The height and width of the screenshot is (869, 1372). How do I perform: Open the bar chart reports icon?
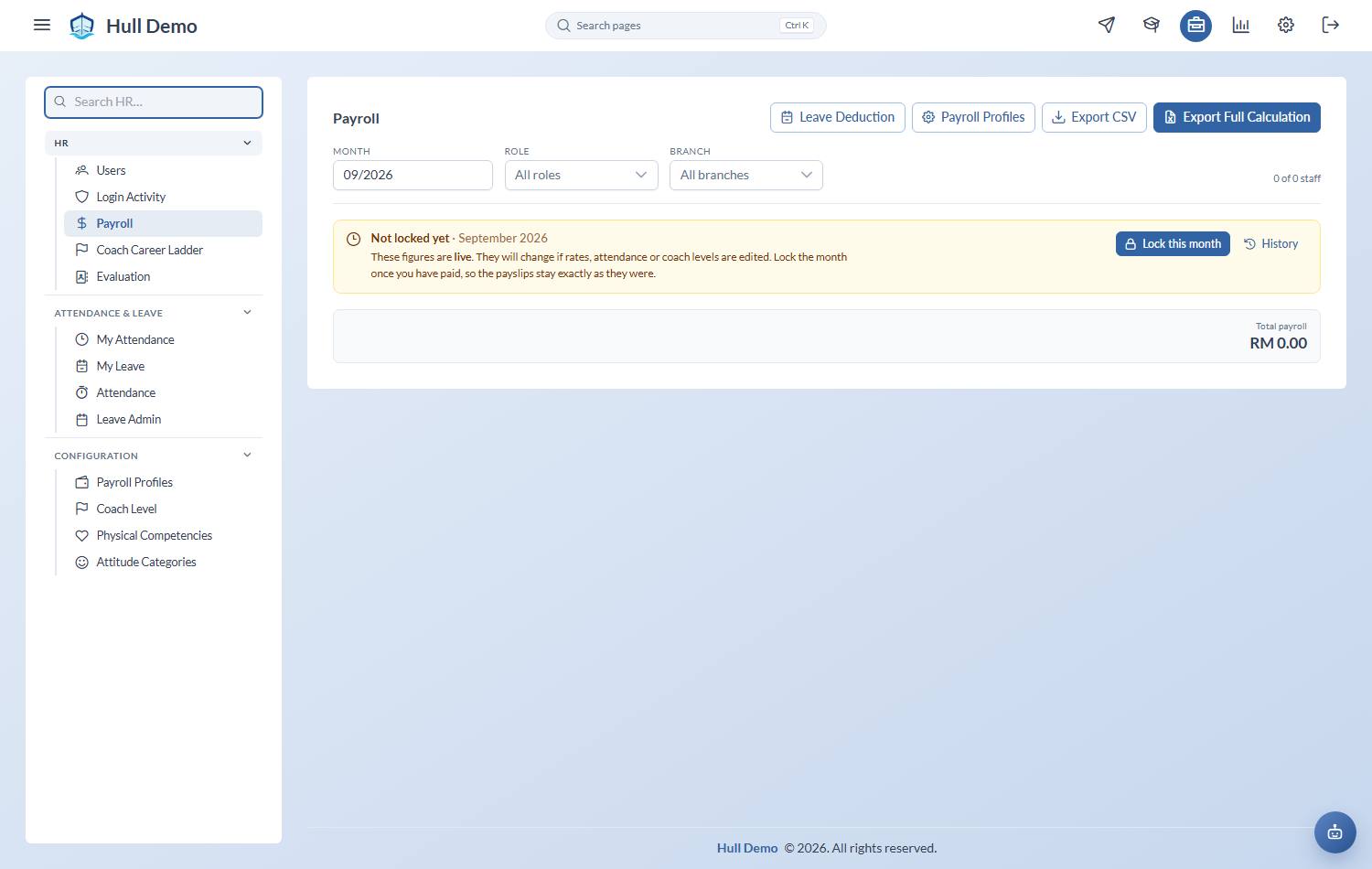tap(1241, 25)
